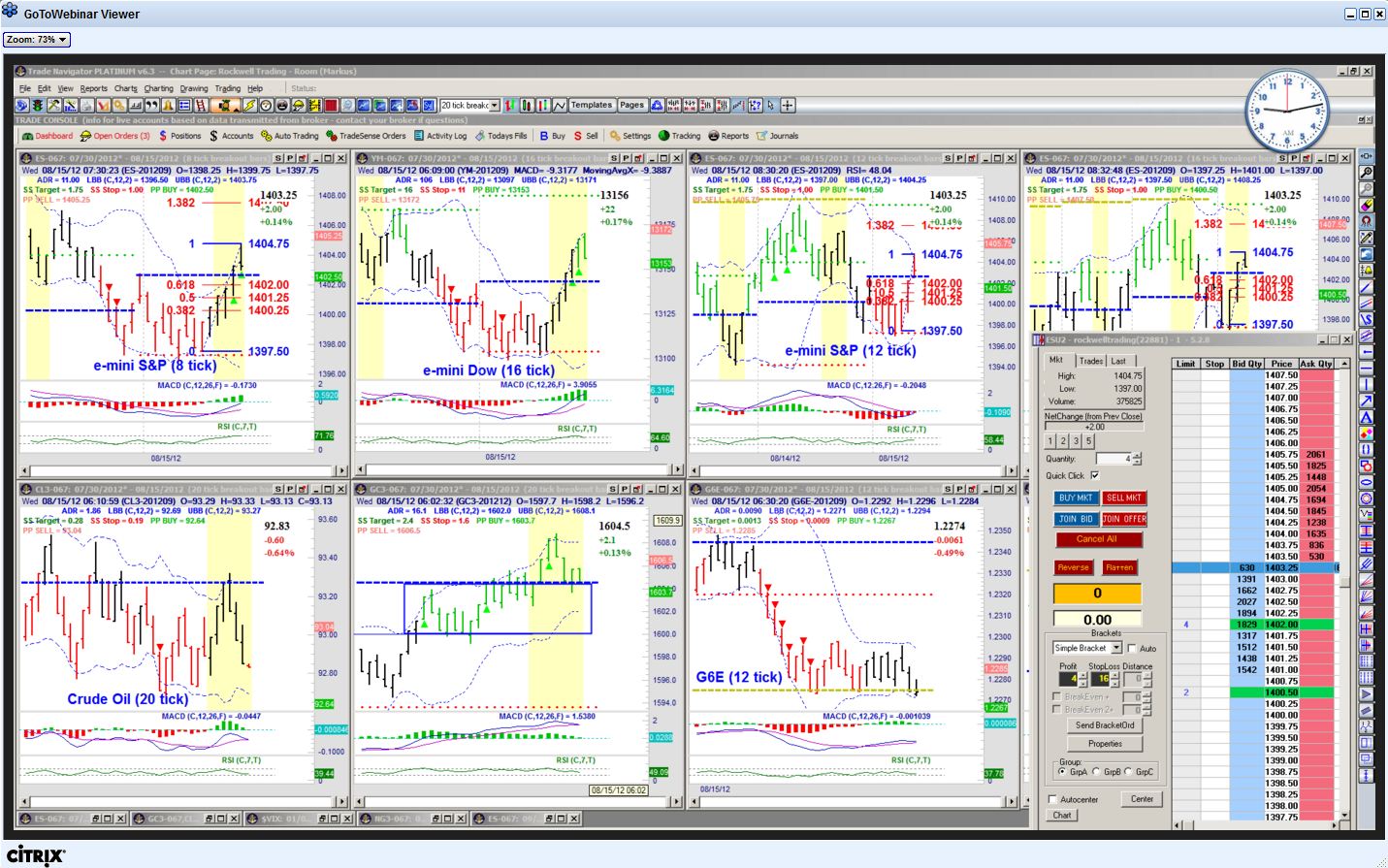Click the BUY MKT button

1075,498
